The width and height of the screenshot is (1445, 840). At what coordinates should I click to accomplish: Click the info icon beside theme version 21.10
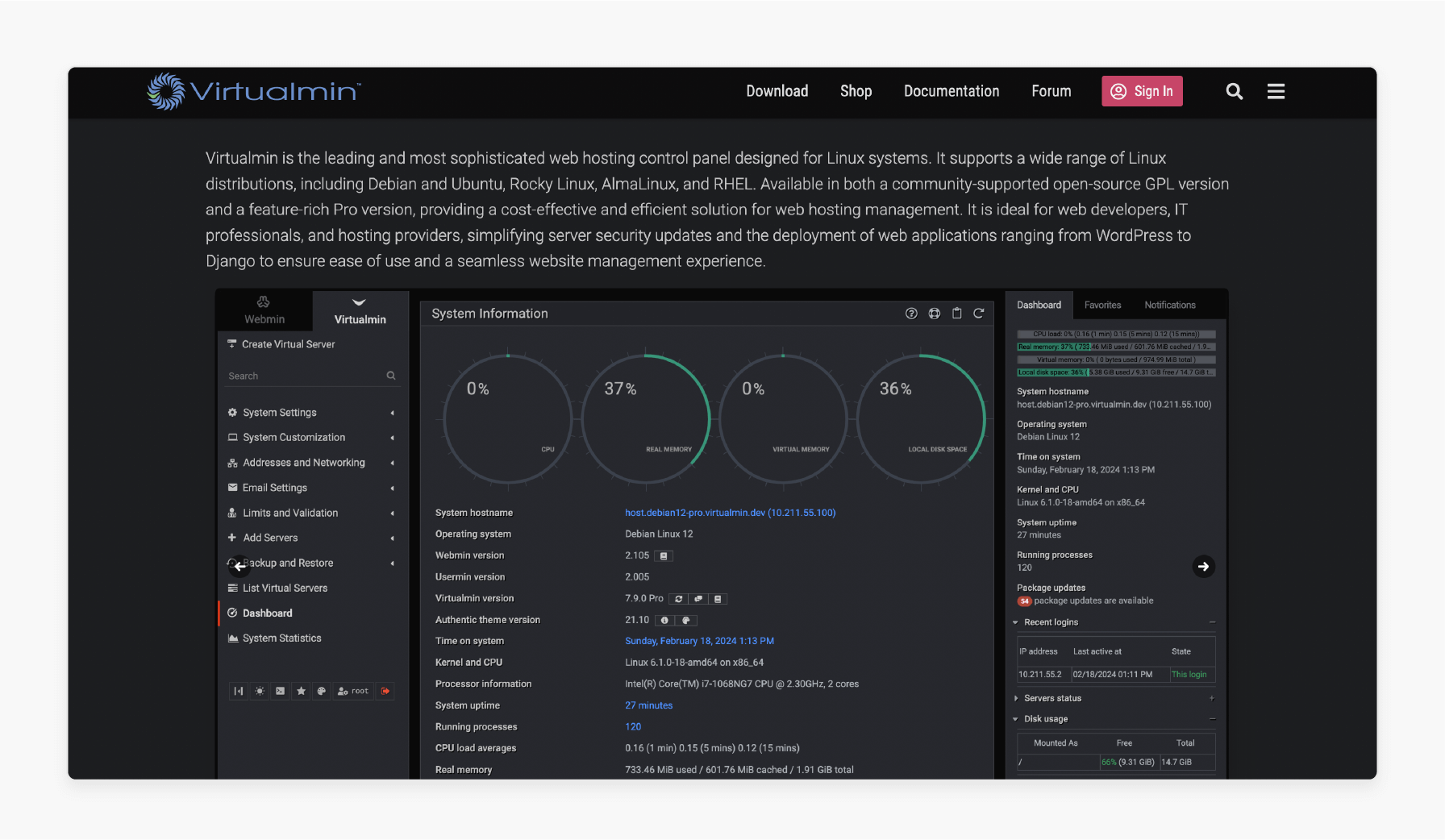coord(664,620)
